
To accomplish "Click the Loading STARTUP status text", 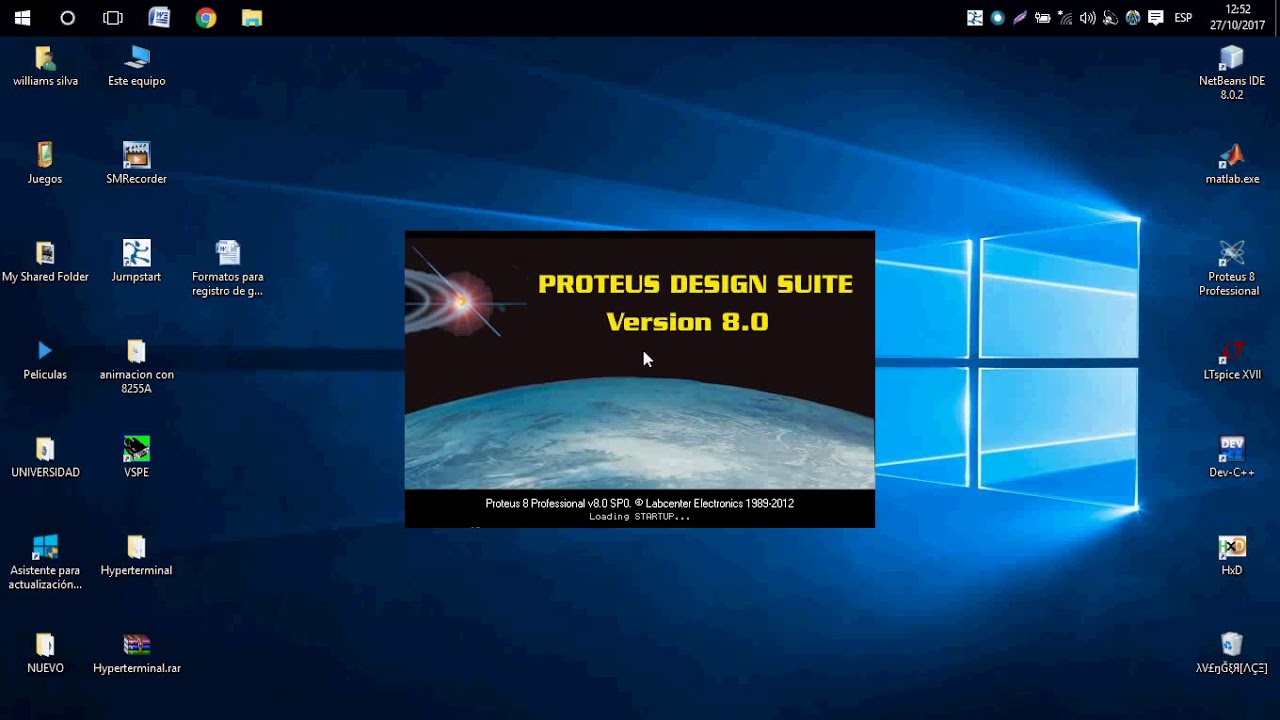I will point(640,517).
